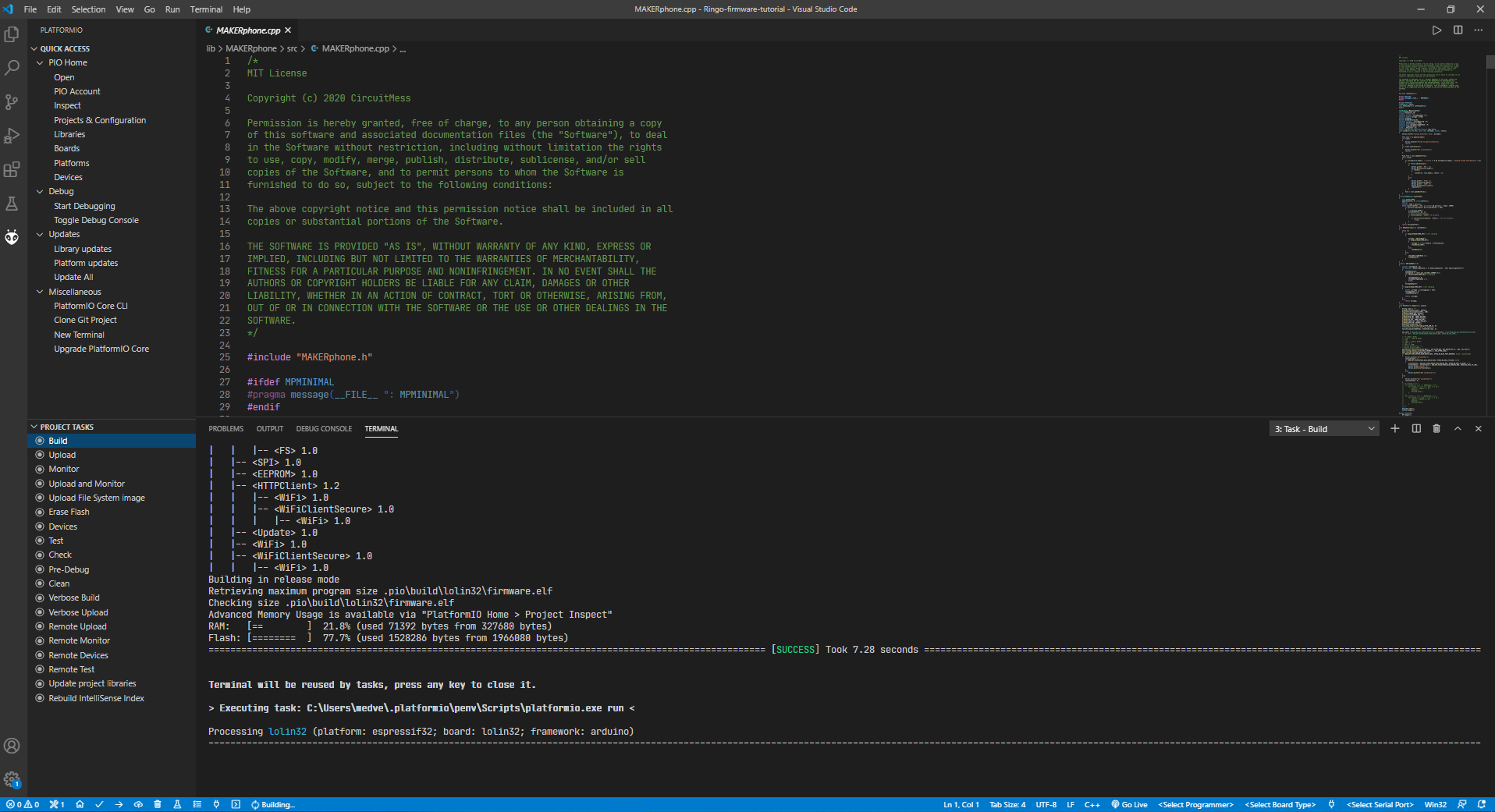Open the notifications bell
1495x812 pixels.
(x=1481, y=804)
